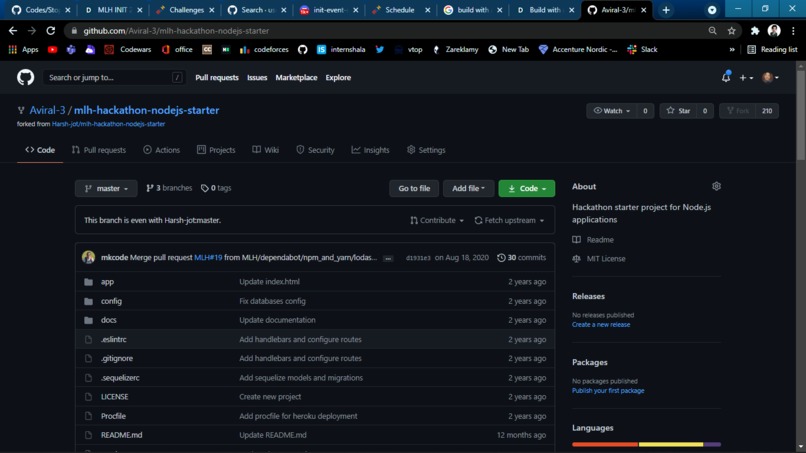Click the red segment of Languages bar
Screen dimensions: 806x453
point(604,444)
